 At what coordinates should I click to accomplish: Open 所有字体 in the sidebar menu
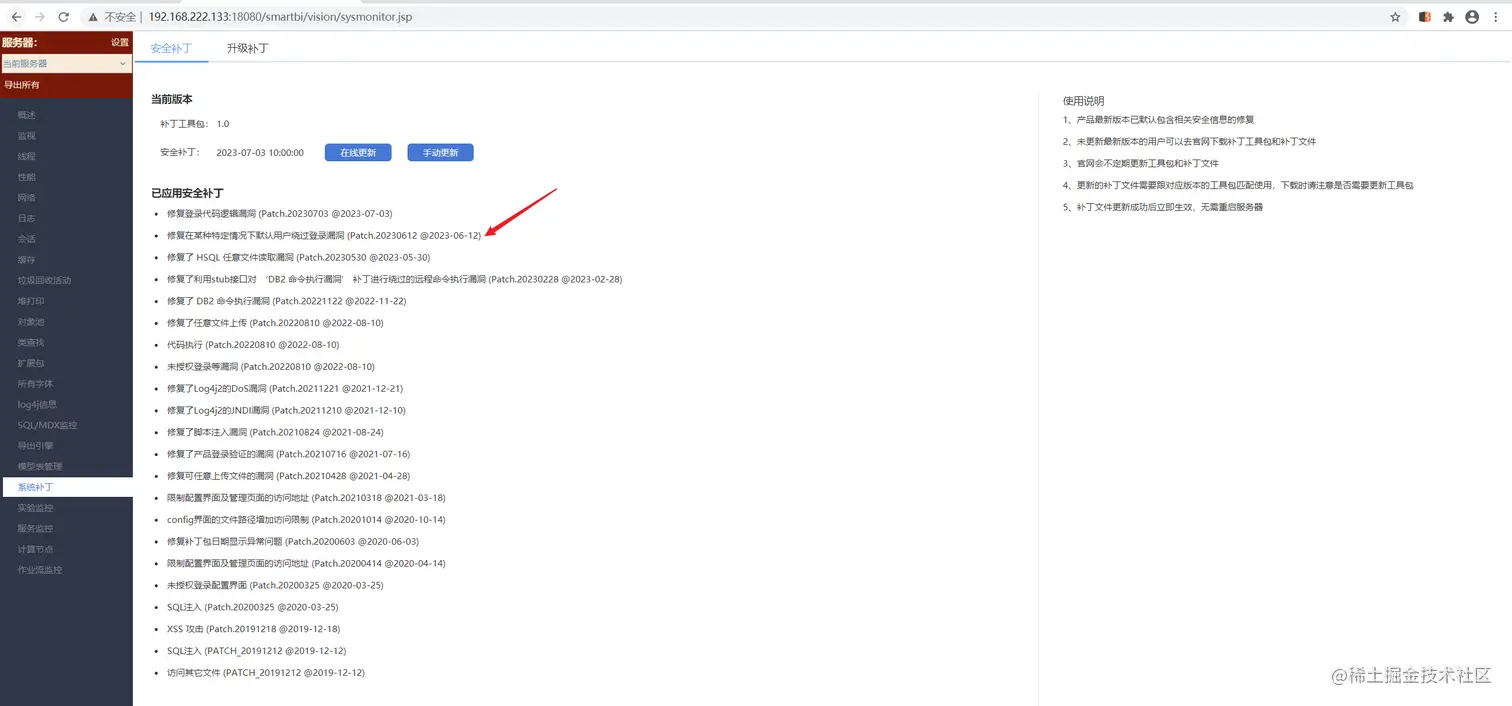tap(36, 384)
